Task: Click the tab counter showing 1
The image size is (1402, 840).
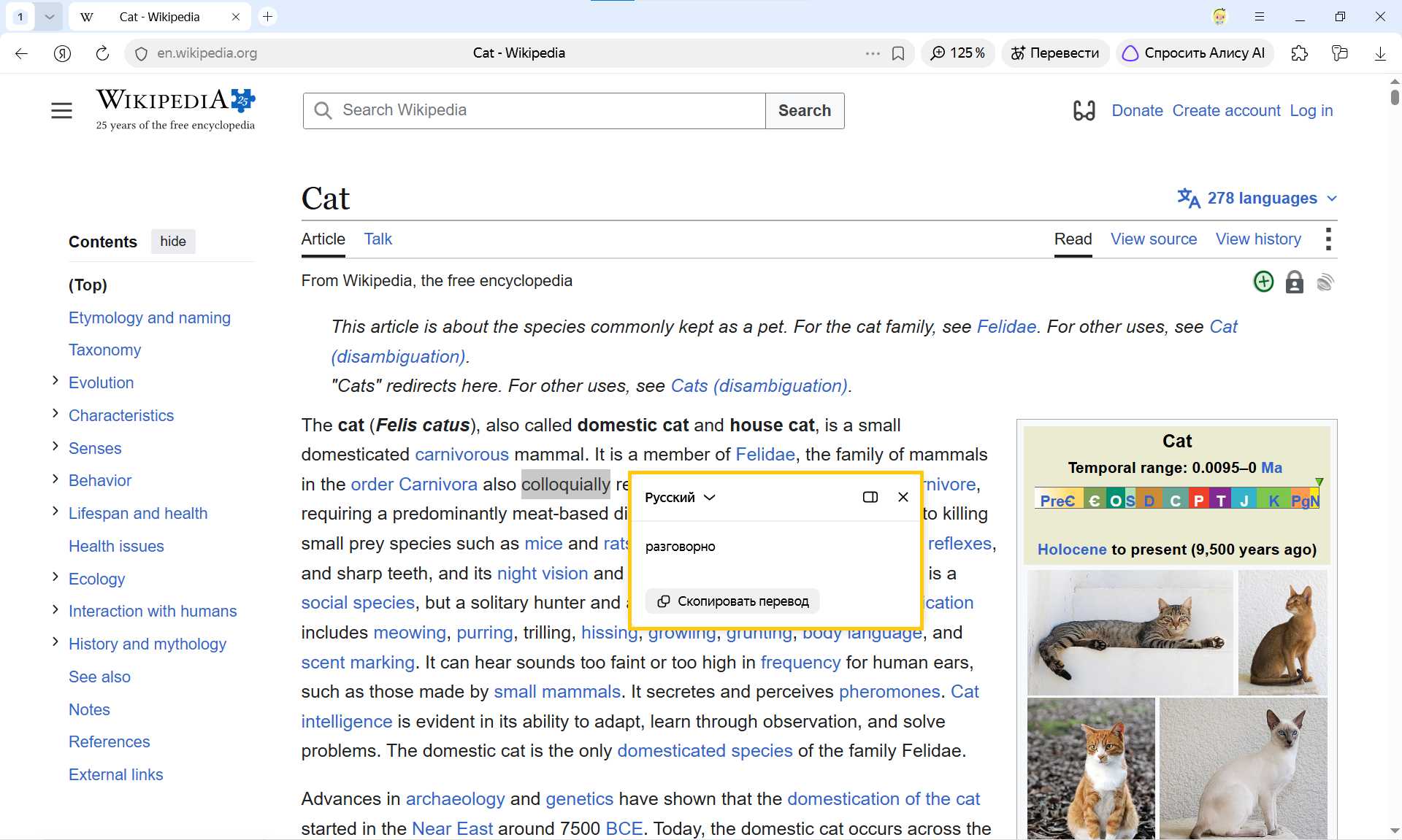Action: coord(20,16)
